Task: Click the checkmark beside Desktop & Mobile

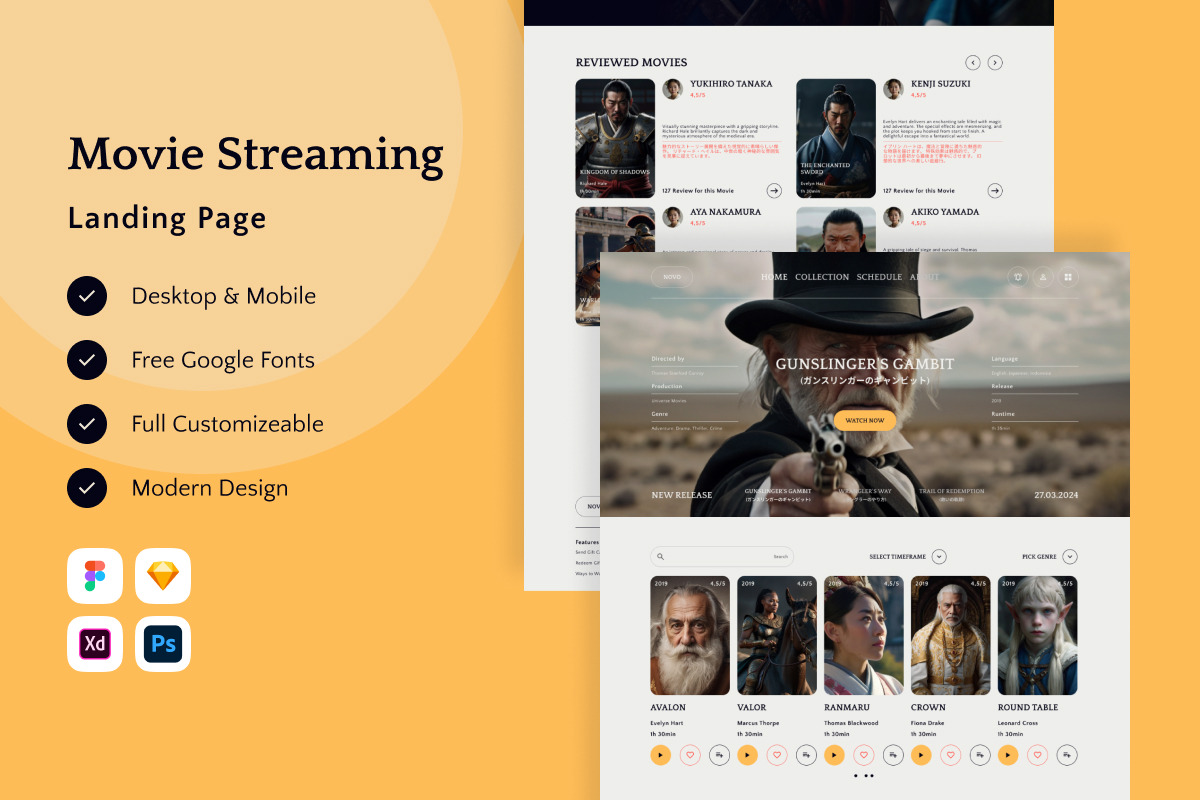Action: click(87, 296)
